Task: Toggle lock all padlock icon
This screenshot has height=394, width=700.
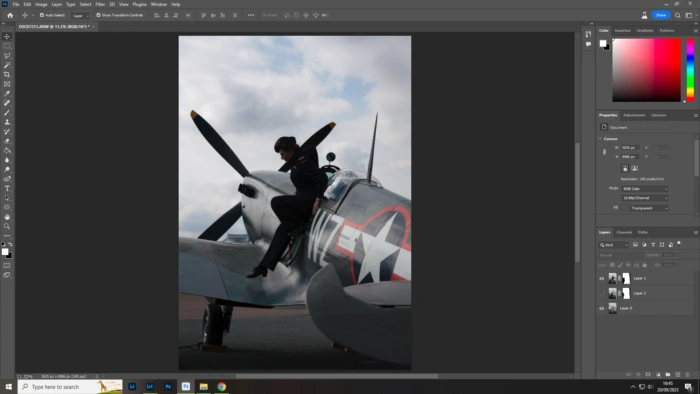Action: pyautogui.click(x=644, y=265)
